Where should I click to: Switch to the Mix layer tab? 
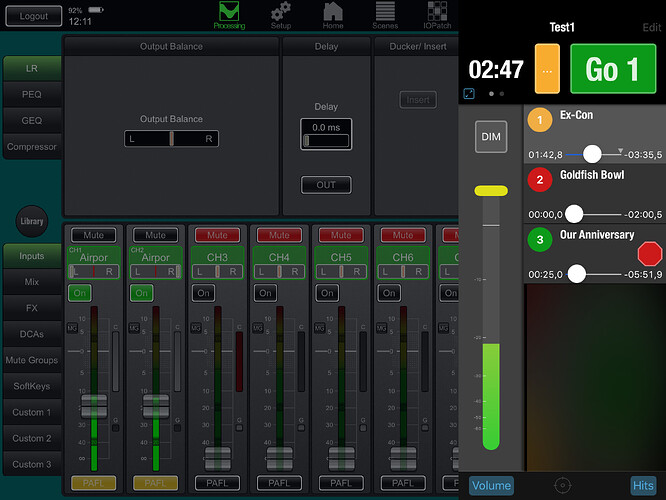[x=32, y=282]
